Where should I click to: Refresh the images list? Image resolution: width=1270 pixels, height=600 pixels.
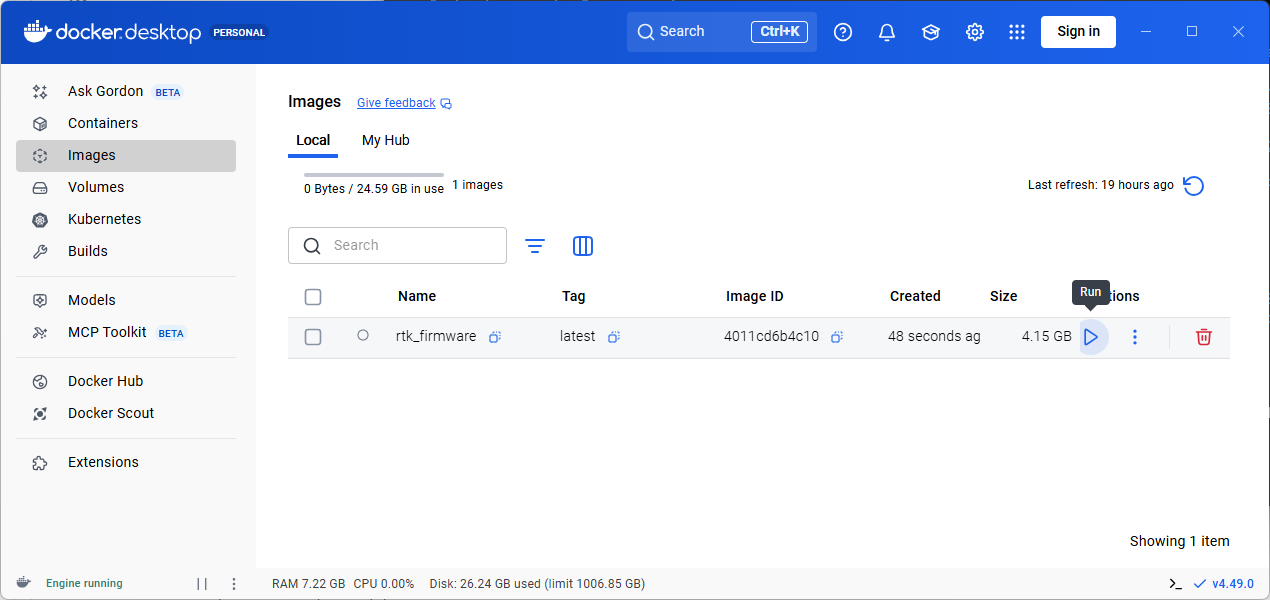pos(1193,185)
